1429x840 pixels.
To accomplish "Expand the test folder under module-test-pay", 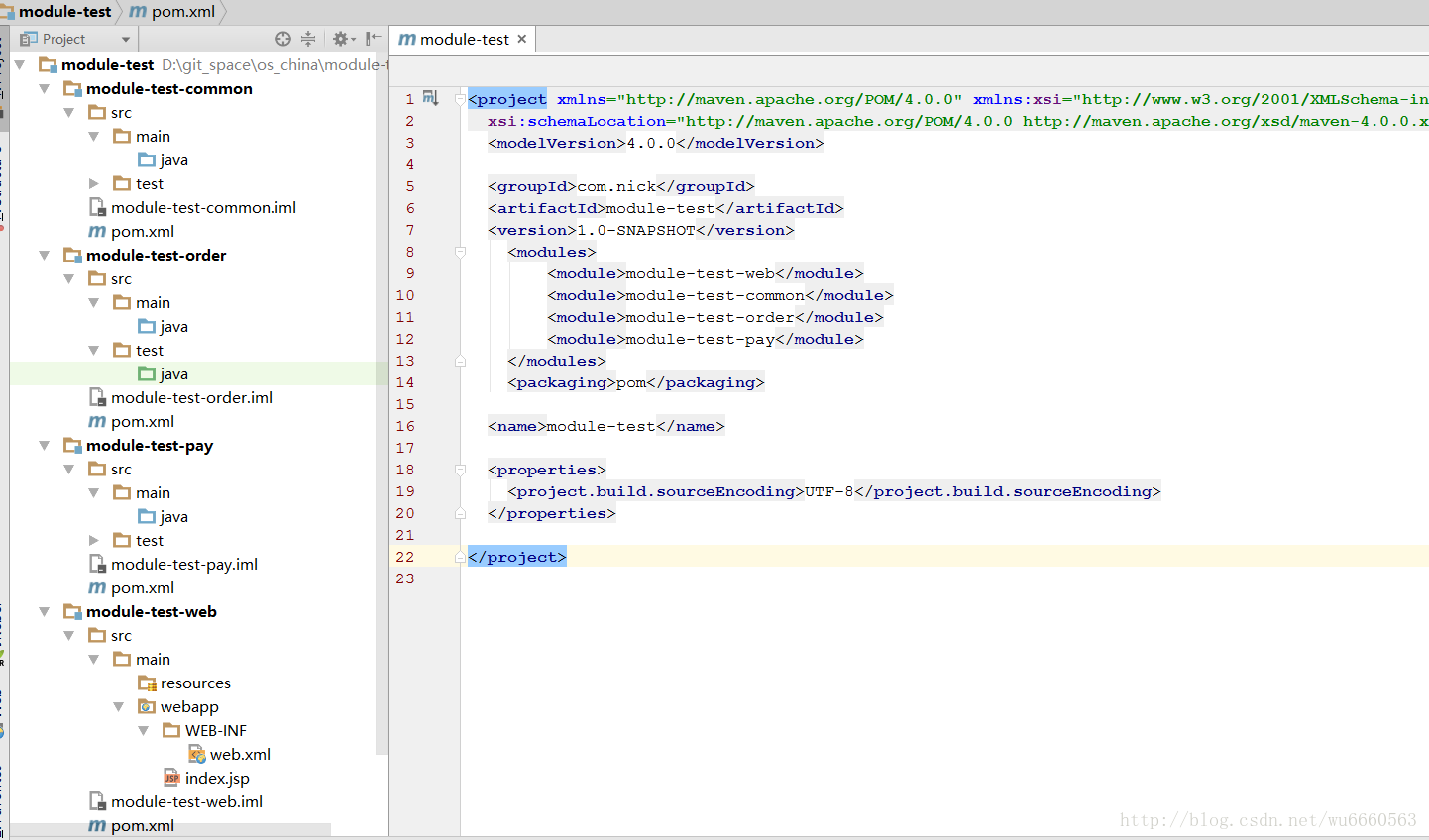I will point(94,541).
